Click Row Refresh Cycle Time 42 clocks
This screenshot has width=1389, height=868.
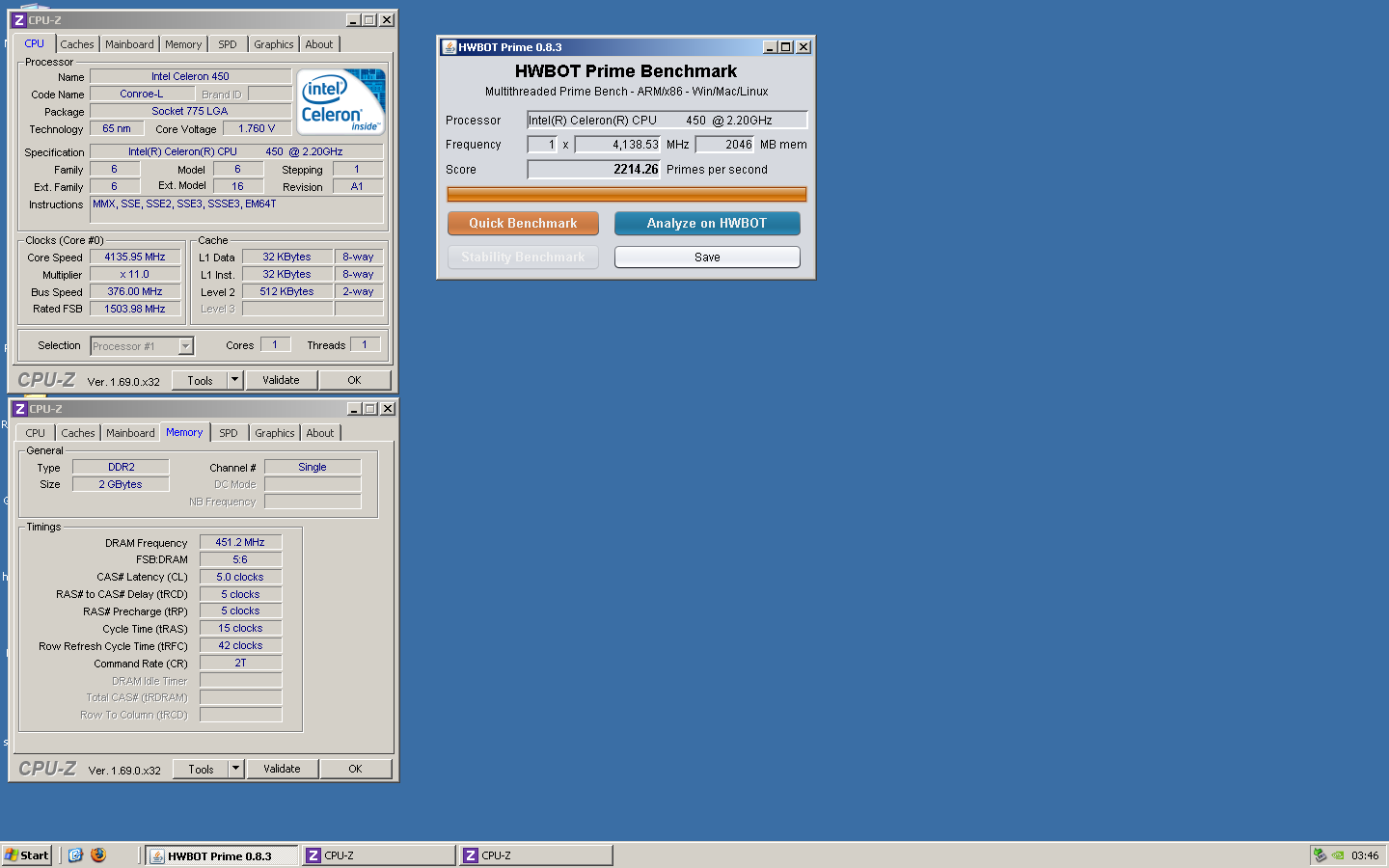coord(240,646)
